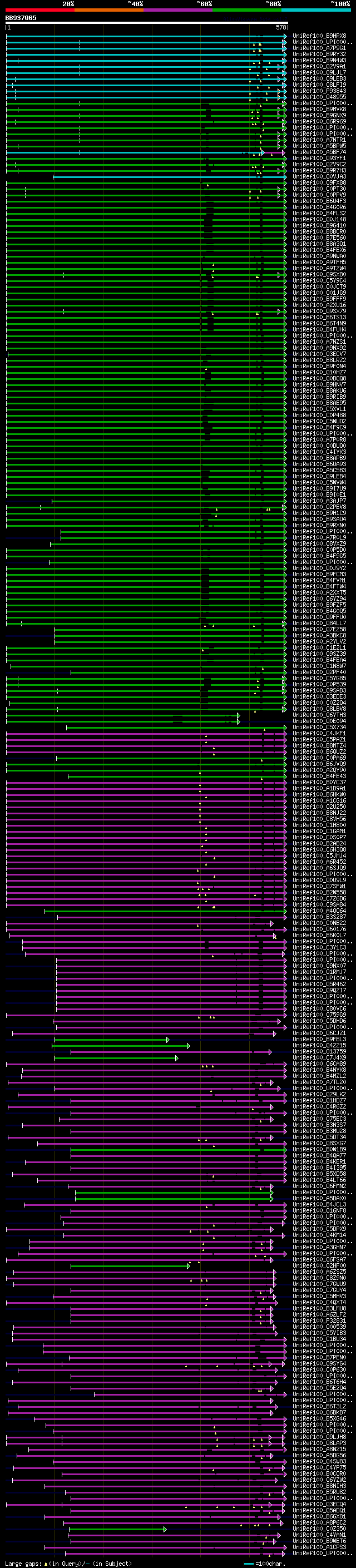Image resolution: width=356 pixels, height=1568 pixels.
Task: Select the UniRef100_Q10HZ7 label
Action: 319,373
